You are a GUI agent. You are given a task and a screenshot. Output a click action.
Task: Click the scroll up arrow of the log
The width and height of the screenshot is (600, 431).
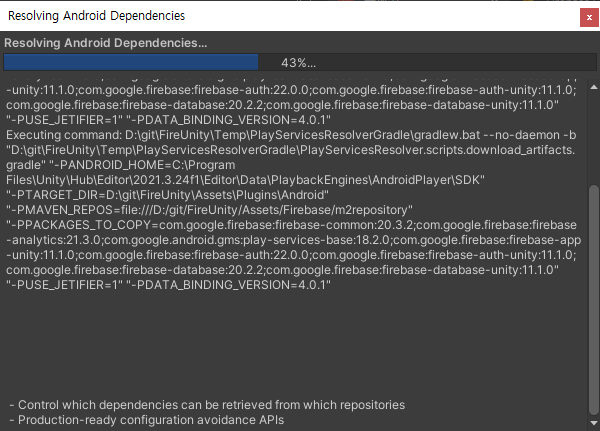[x=594, y=87]
